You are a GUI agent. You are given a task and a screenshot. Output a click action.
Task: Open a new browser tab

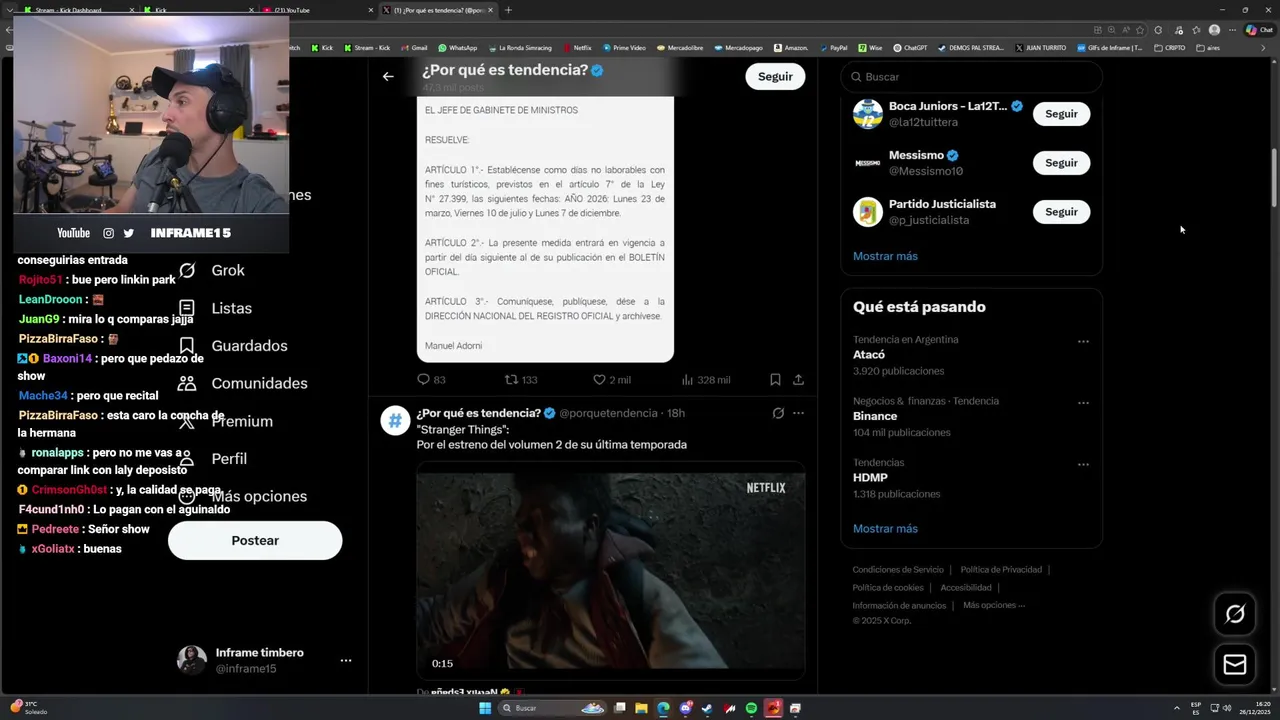pos(508,10)
